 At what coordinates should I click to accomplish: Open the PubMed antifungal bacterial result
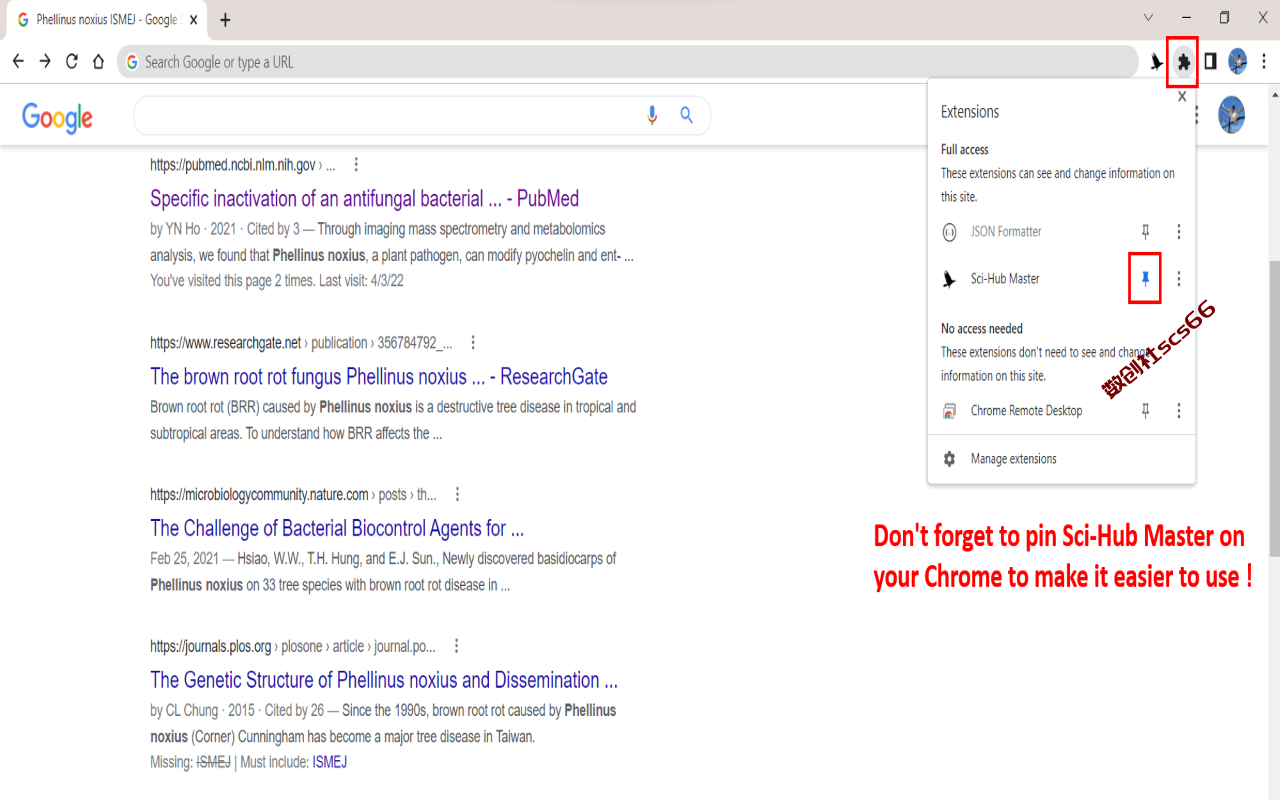coord(364,198)
